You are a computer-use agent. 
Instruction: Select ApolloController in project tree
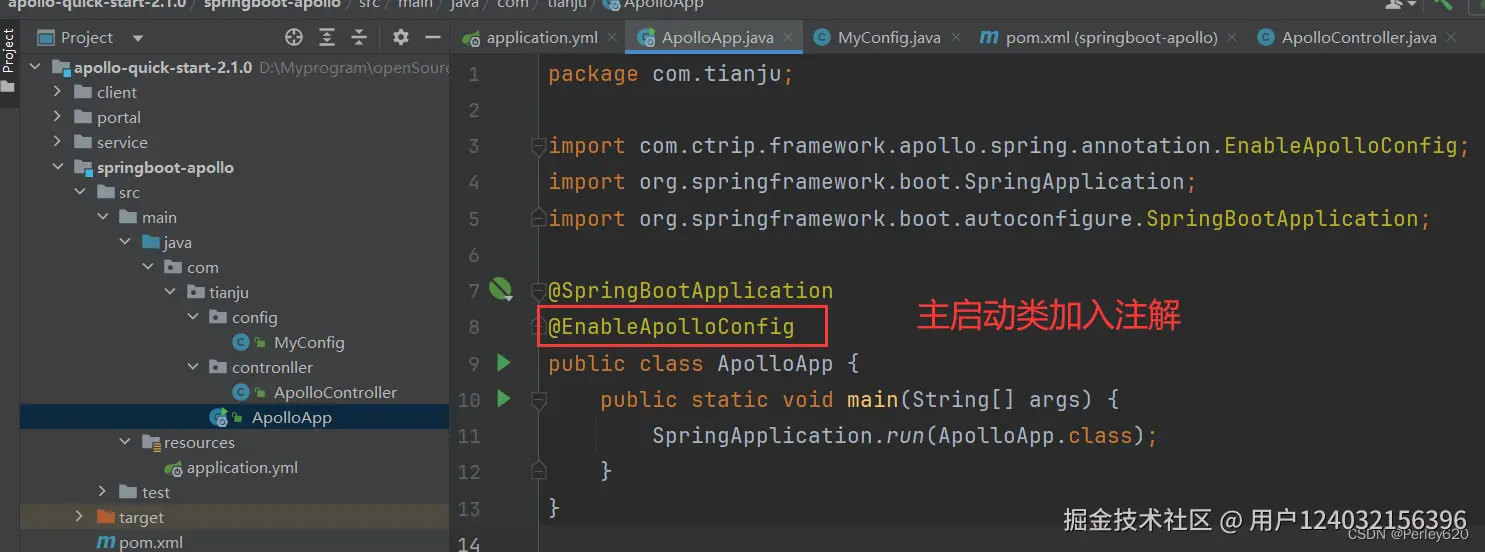(335, 392)
